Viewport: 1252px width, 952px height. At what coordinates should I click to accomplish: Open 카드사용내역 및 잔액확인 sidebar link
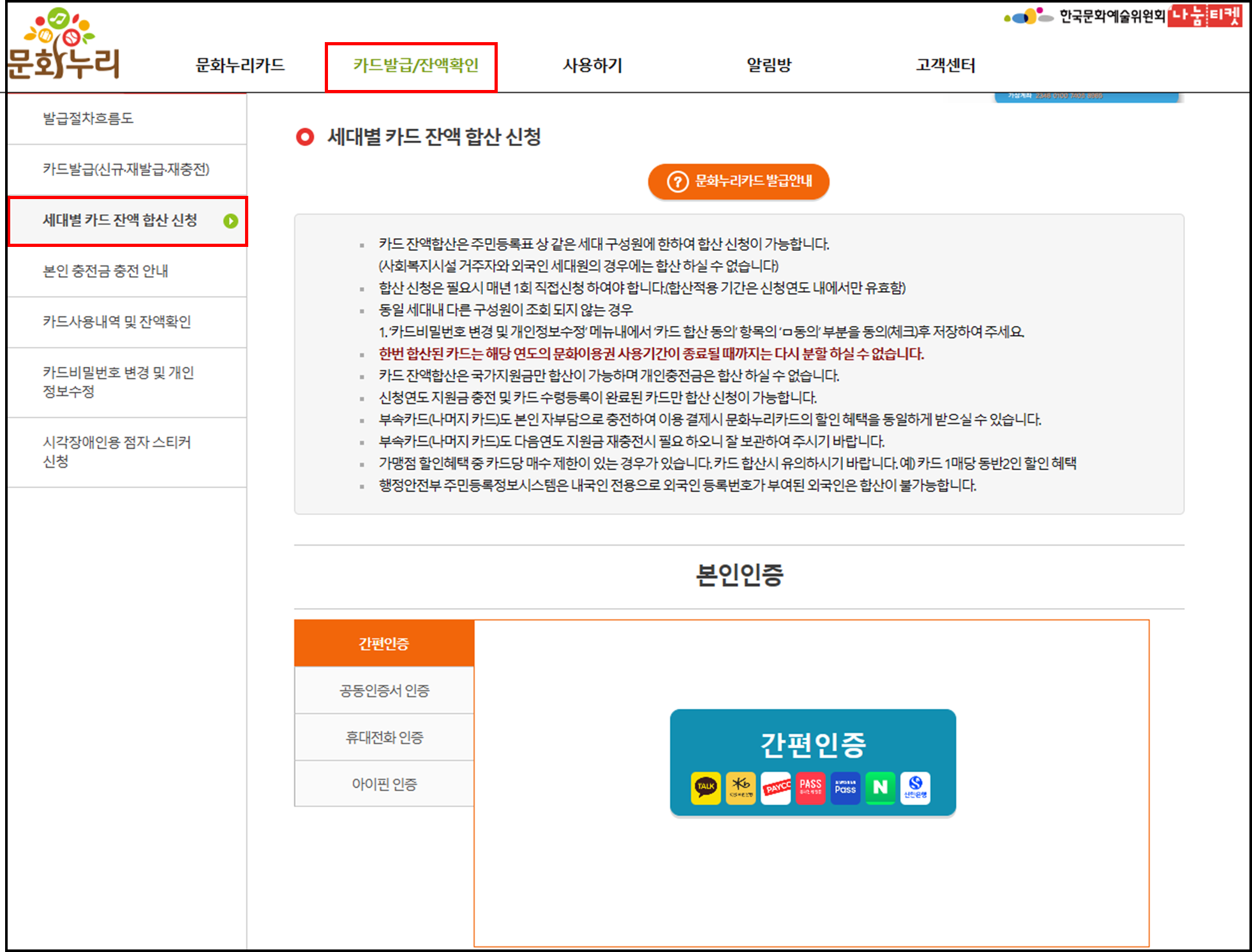[117, 322]
